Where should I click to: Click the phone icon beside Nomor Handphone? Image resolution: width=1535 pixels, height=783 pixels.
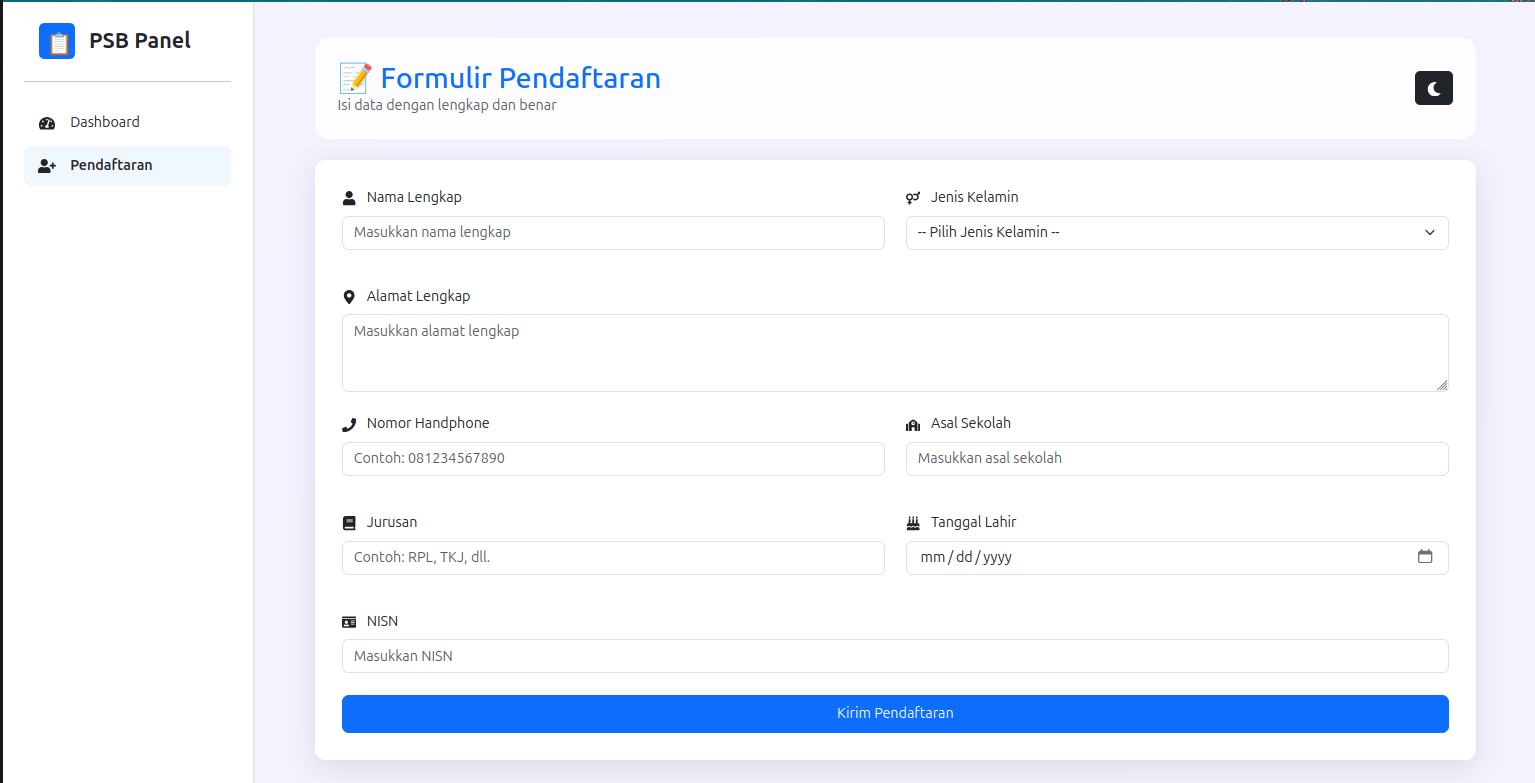click(349, 424)
